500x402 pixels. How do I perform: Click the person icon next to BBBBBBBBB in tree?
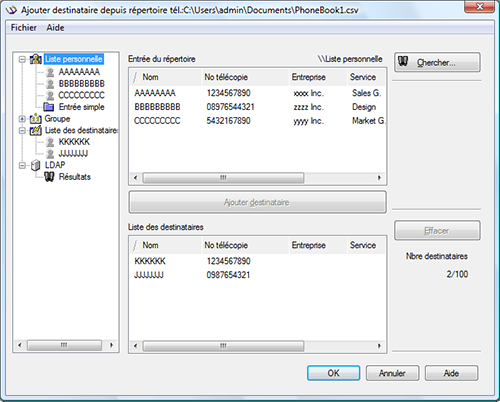pos(50,84)
